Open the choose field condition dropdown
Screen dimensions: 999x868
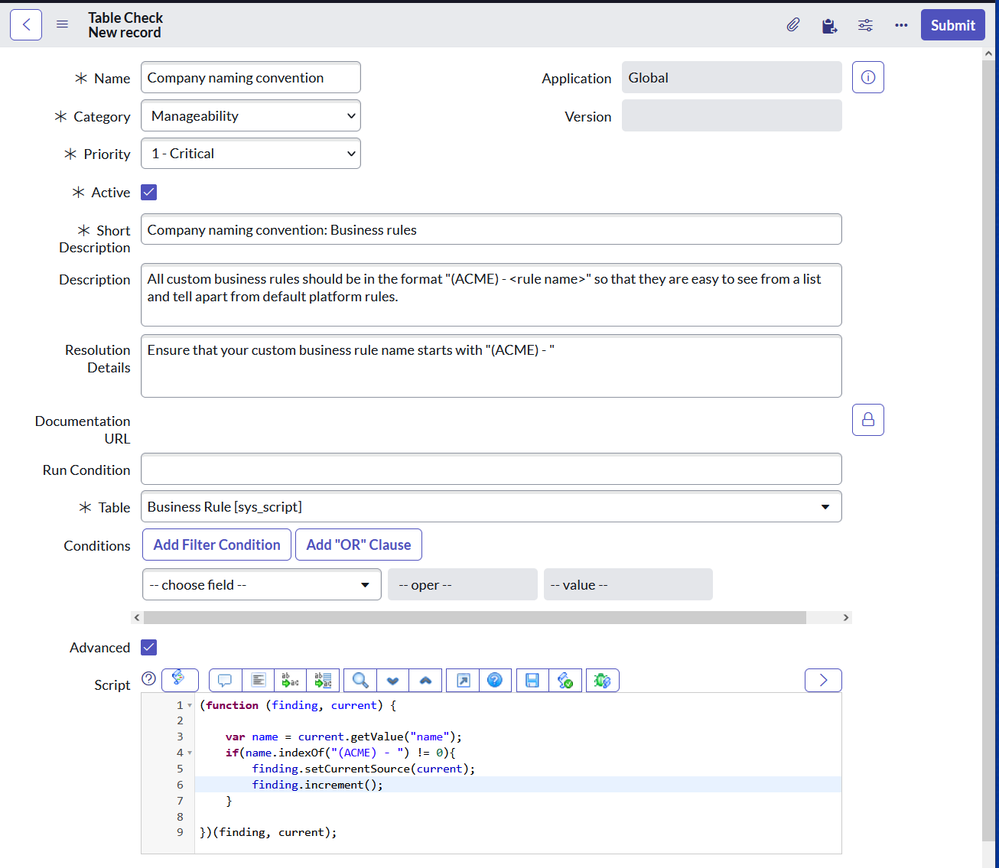(262, 584)
